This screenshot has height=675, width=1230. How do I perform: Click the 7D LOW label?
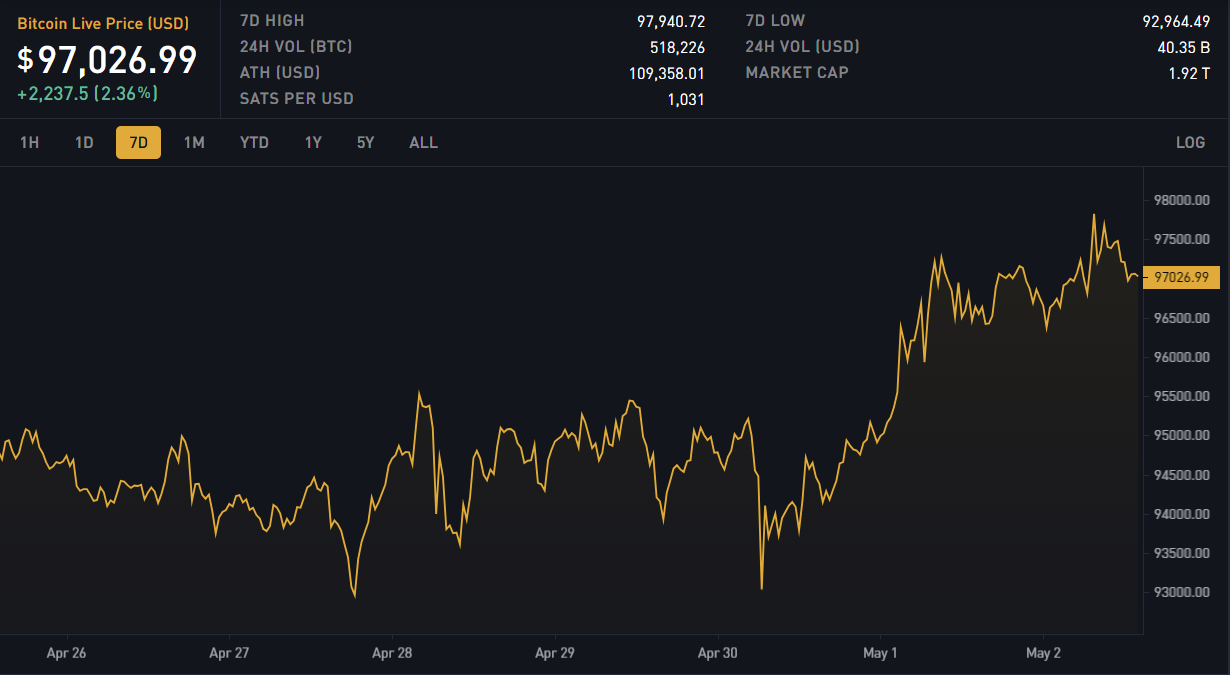click(x=775, y=21)
